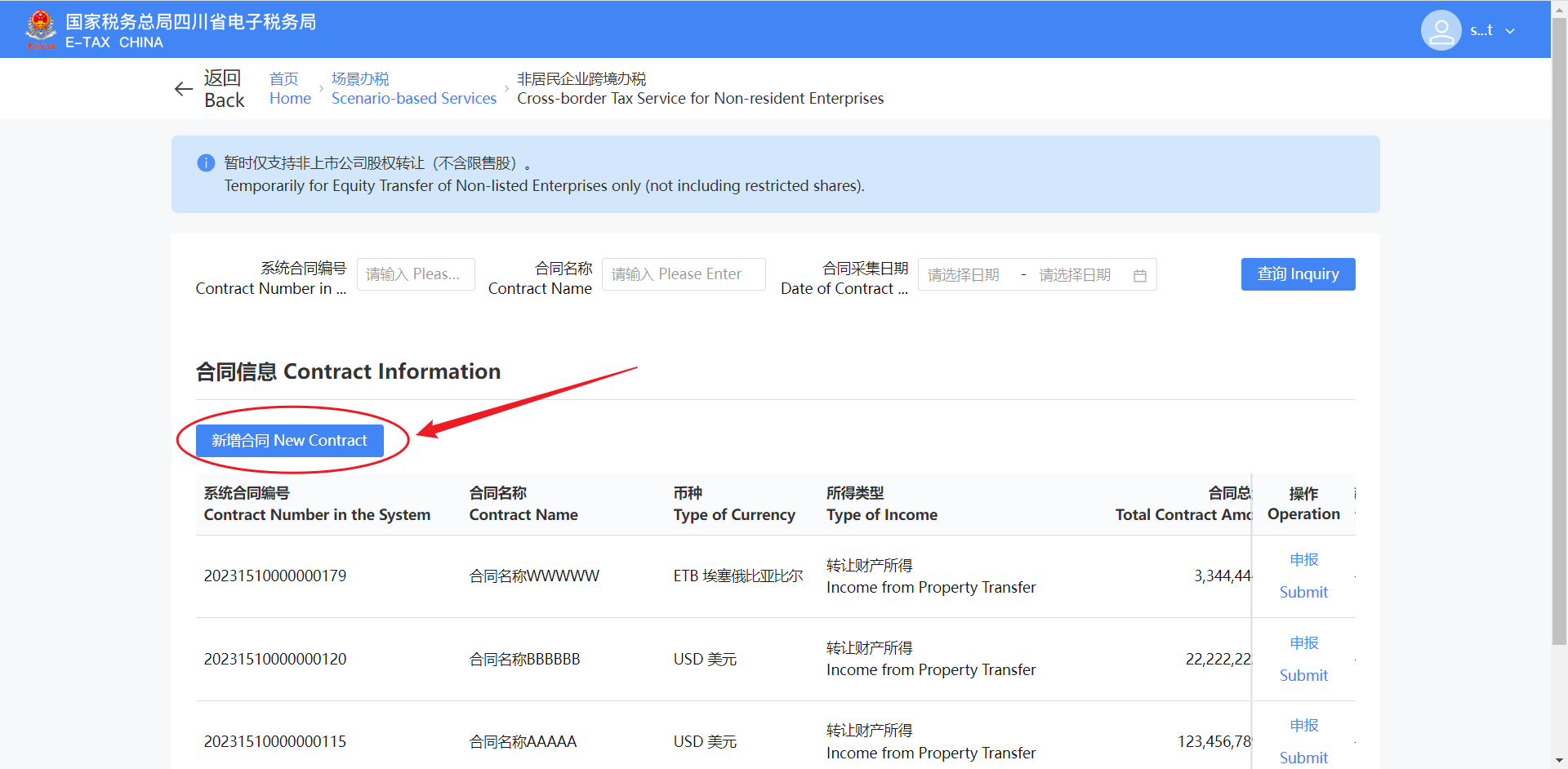Screen dimensions: 1568x769
Task: Click the blue info icon in notice banner
Action: [x=206, y=163]
